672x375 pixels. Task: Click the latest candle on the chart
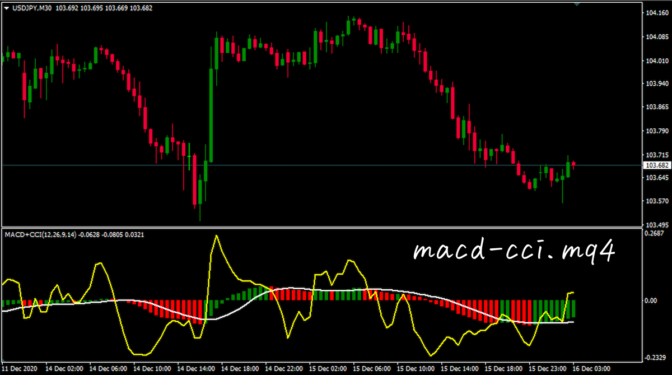click(573, 165)
